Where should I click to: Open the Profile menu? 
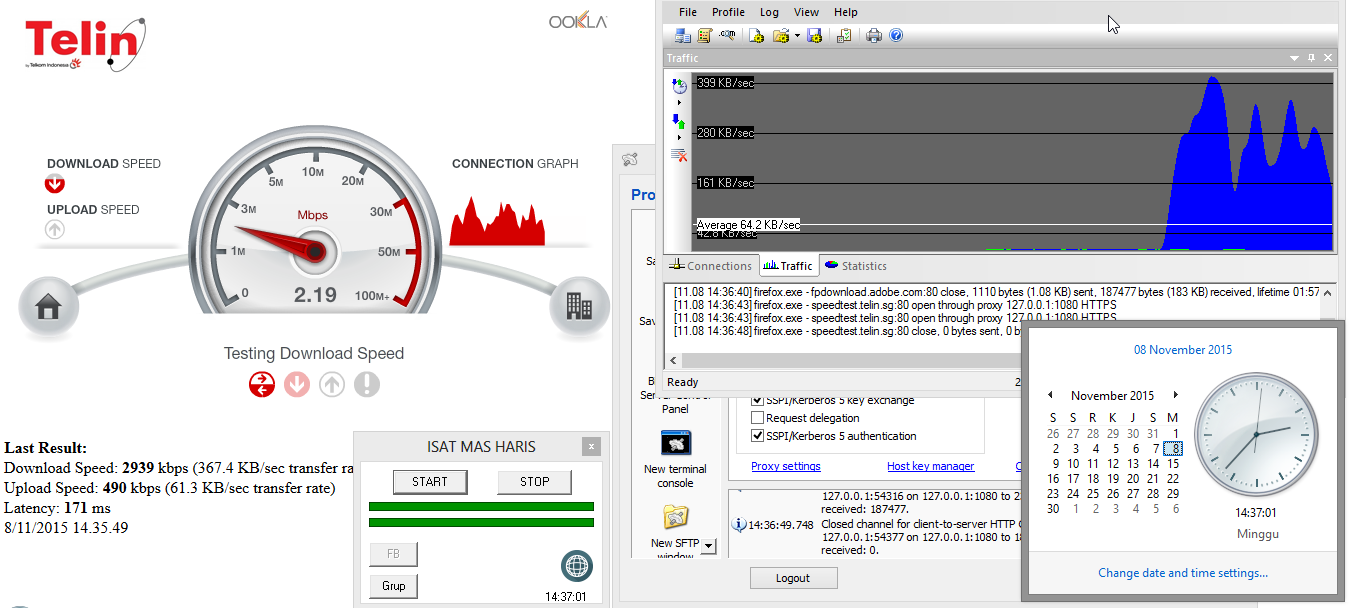pos(728,12)
